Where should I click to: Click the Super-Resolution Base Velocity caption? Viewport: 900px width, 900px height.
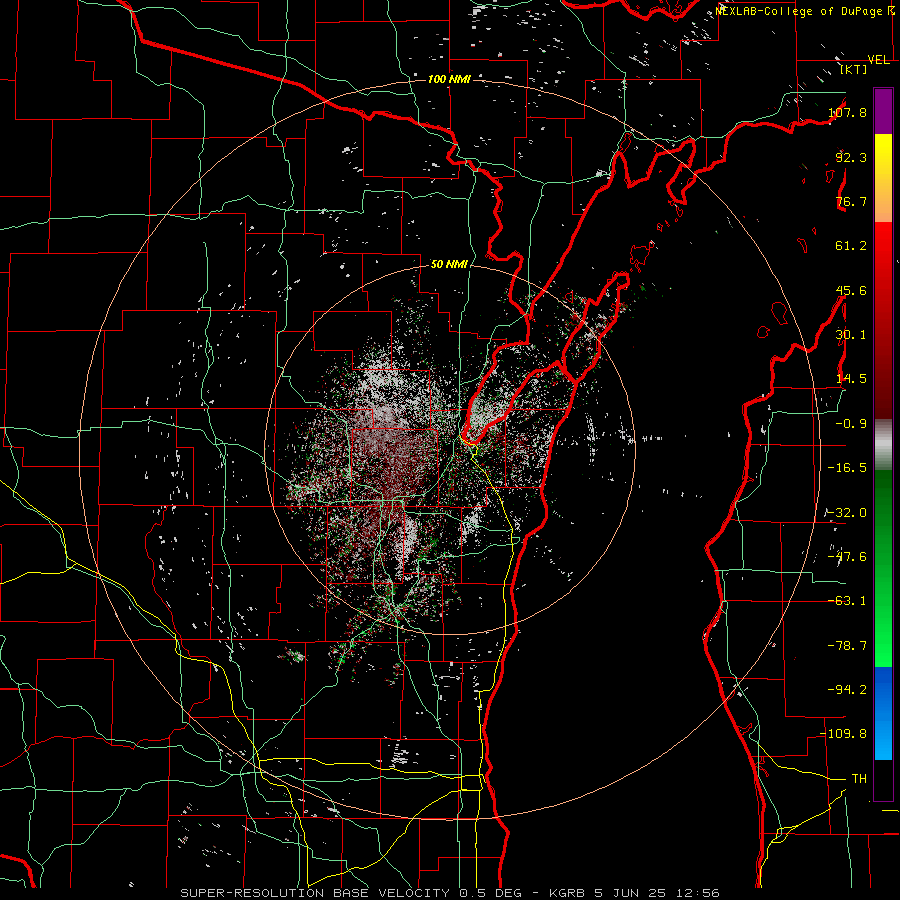(450, 893)
